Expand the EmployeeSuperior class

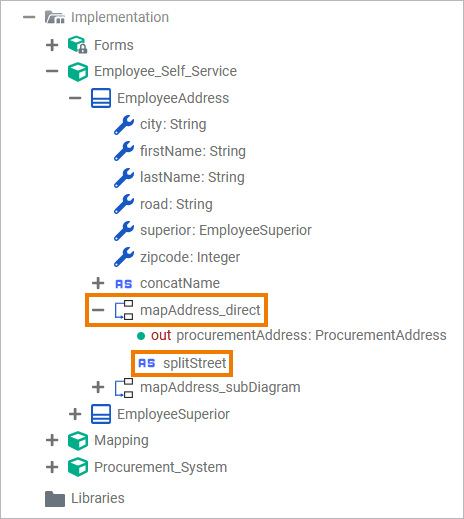coord(75,414)
